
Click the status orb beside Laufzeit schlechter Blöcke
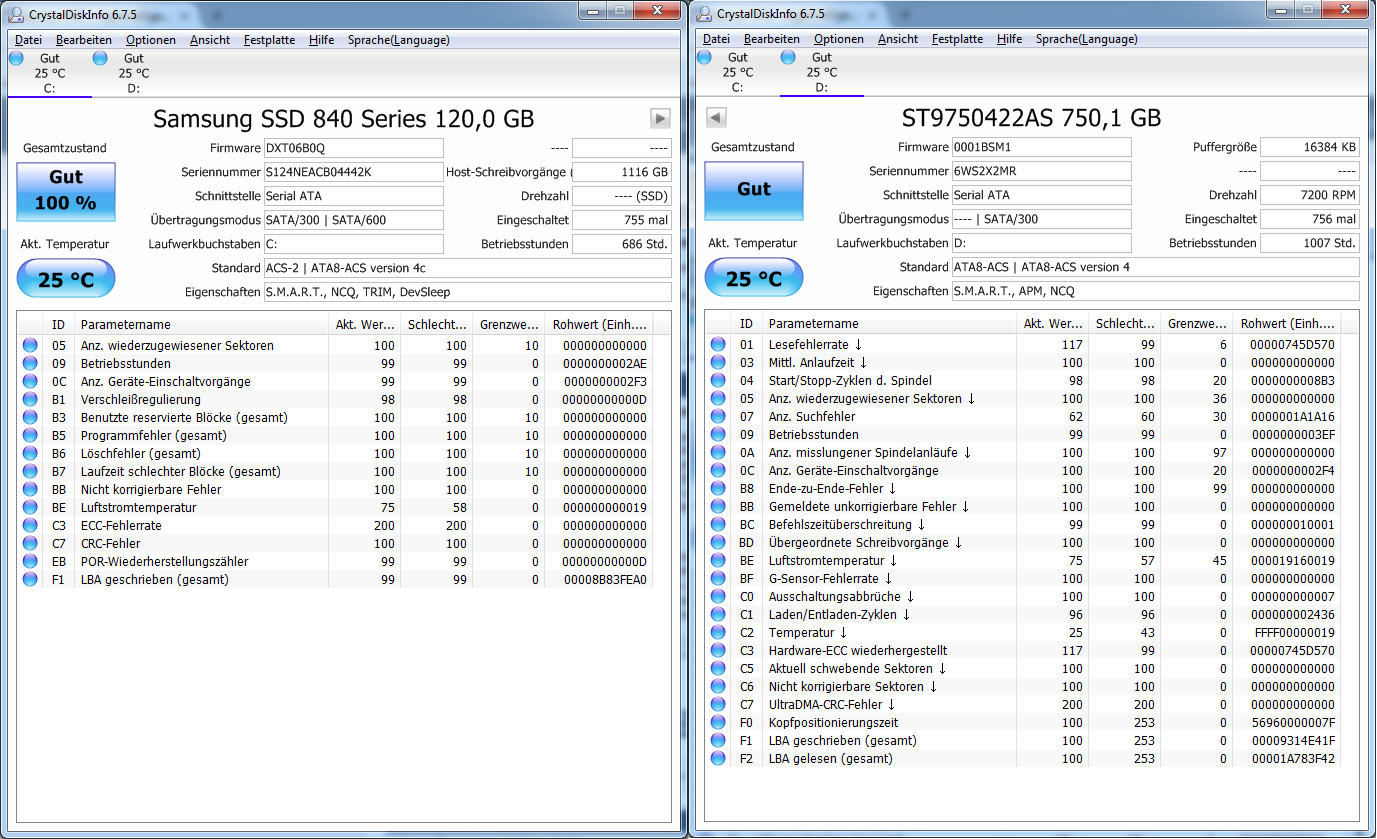pos(30,472)
